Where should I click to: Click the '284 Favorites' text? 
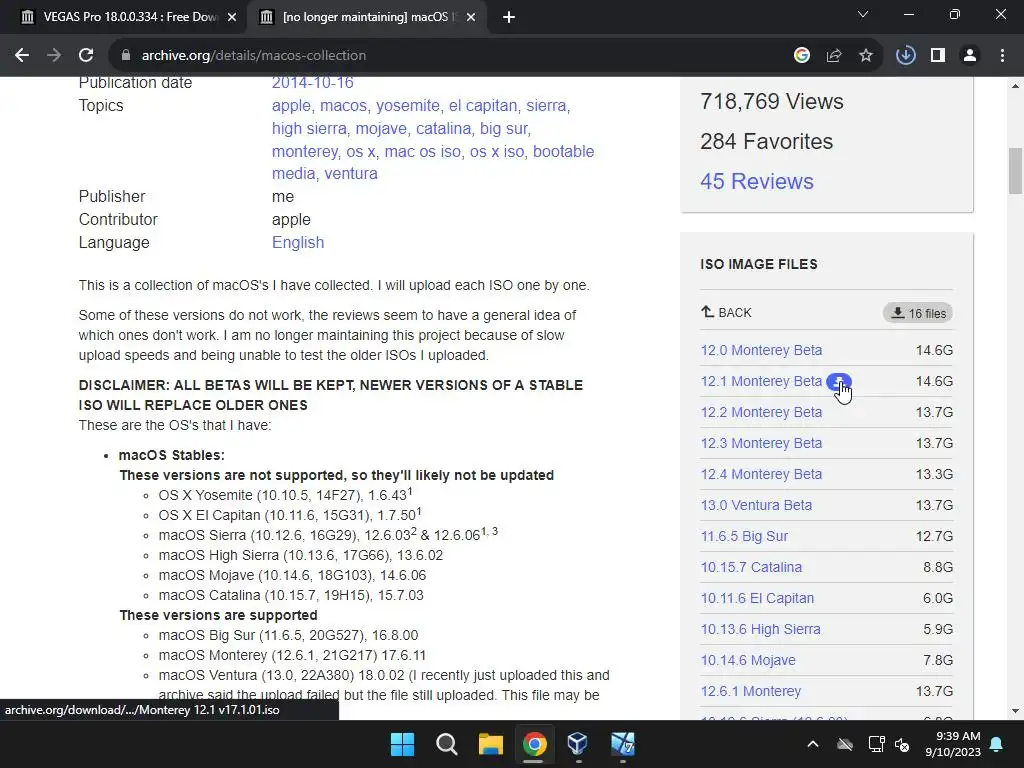pyautogui.click(x=767, y=142)
